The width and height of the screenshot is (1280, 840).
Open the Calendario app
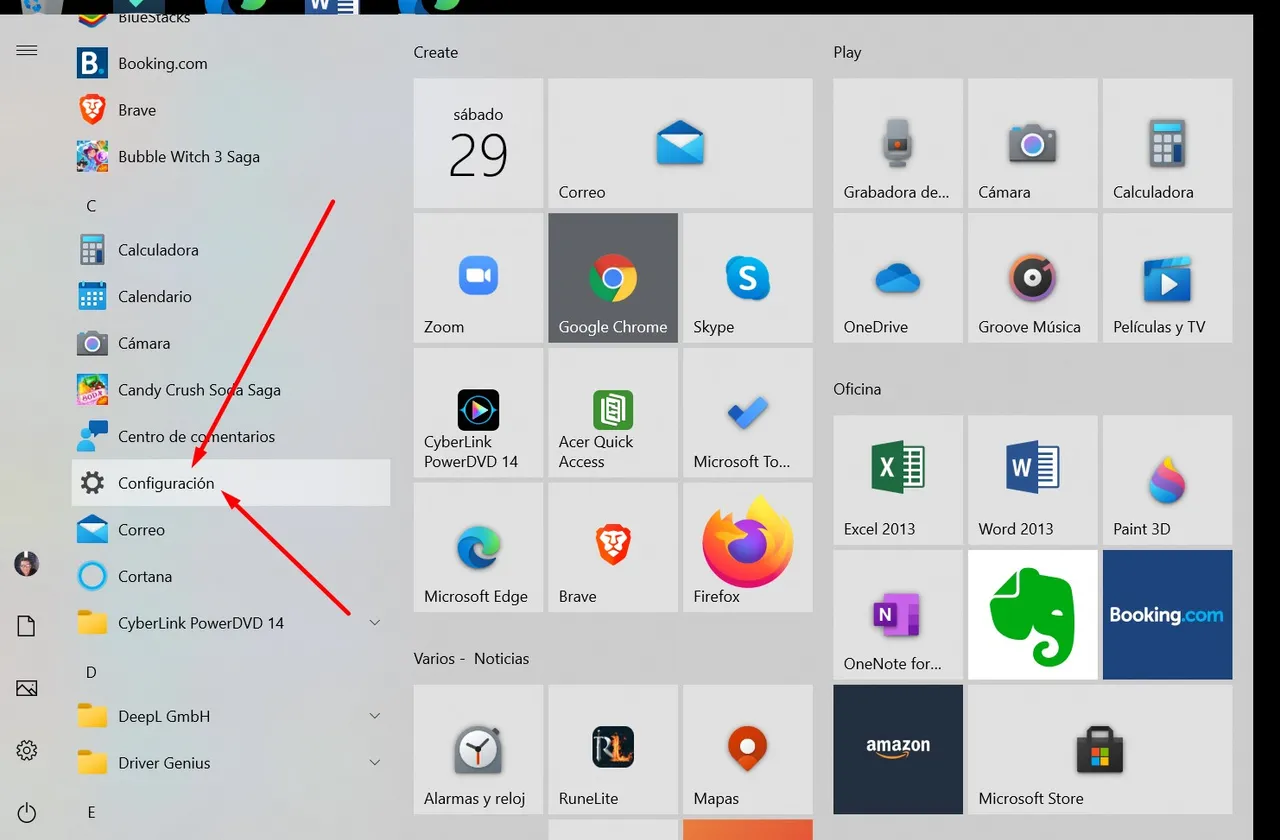pos(231,297)
